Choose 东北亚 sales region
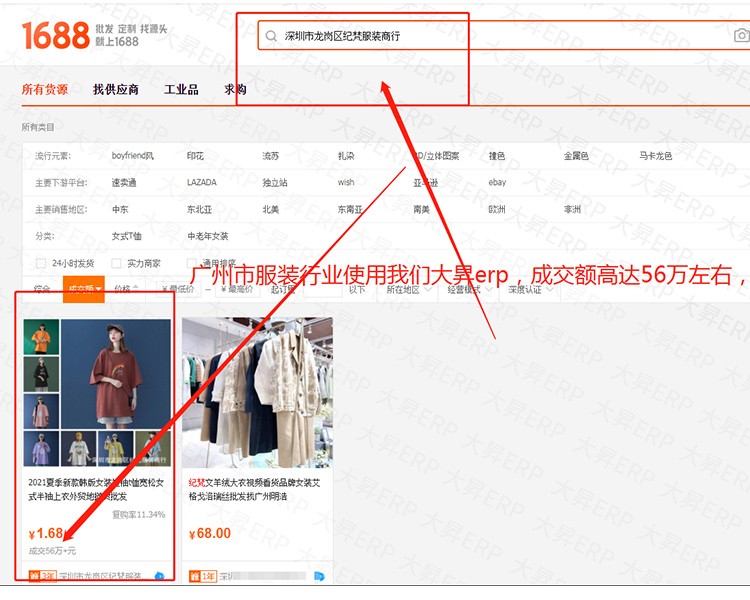 click(199, 210)
